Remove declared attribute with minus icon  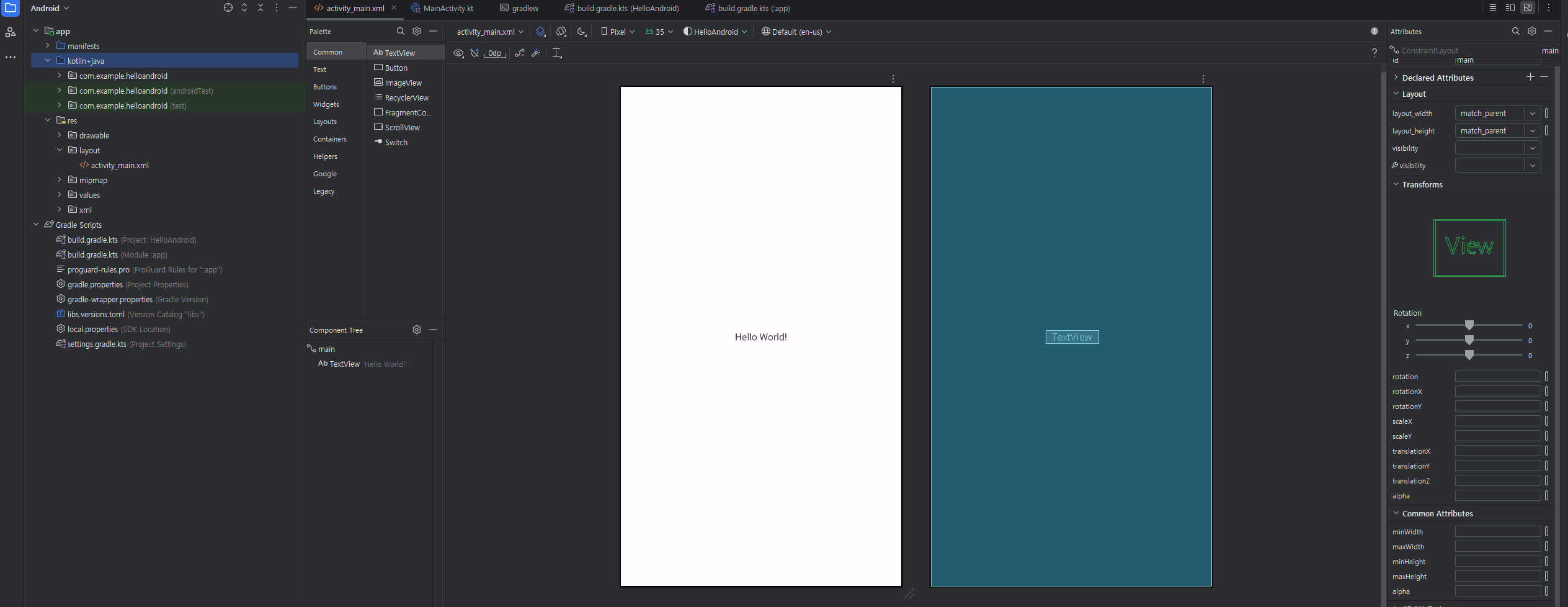1544,77
